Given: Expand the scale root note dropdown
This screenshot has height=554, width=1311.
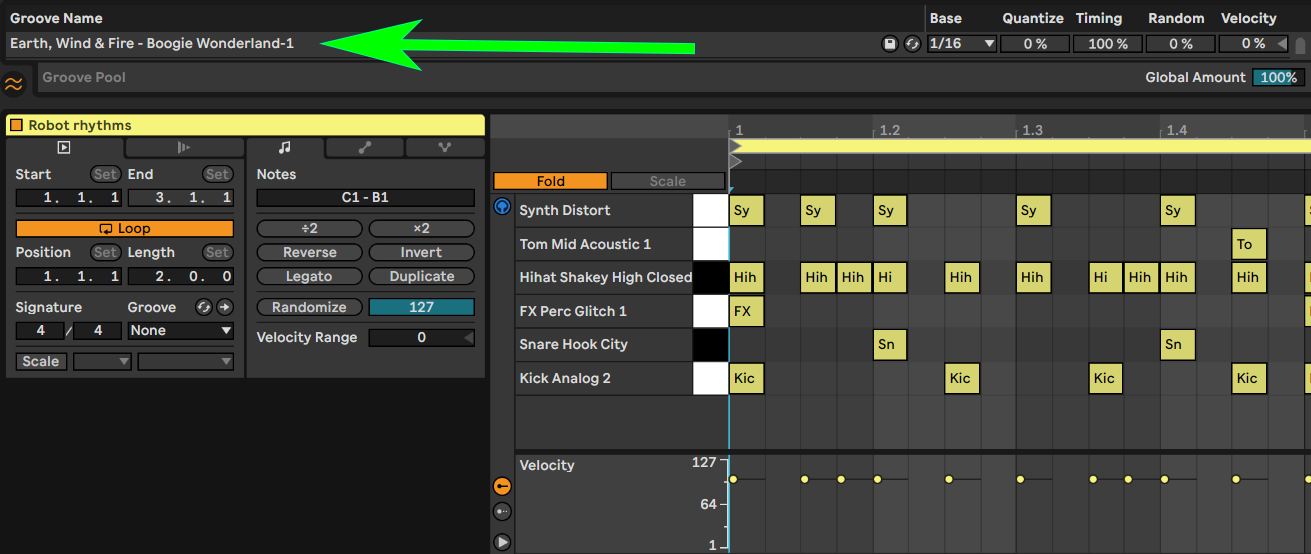Looking at the screenshot, I should (103, 362).
